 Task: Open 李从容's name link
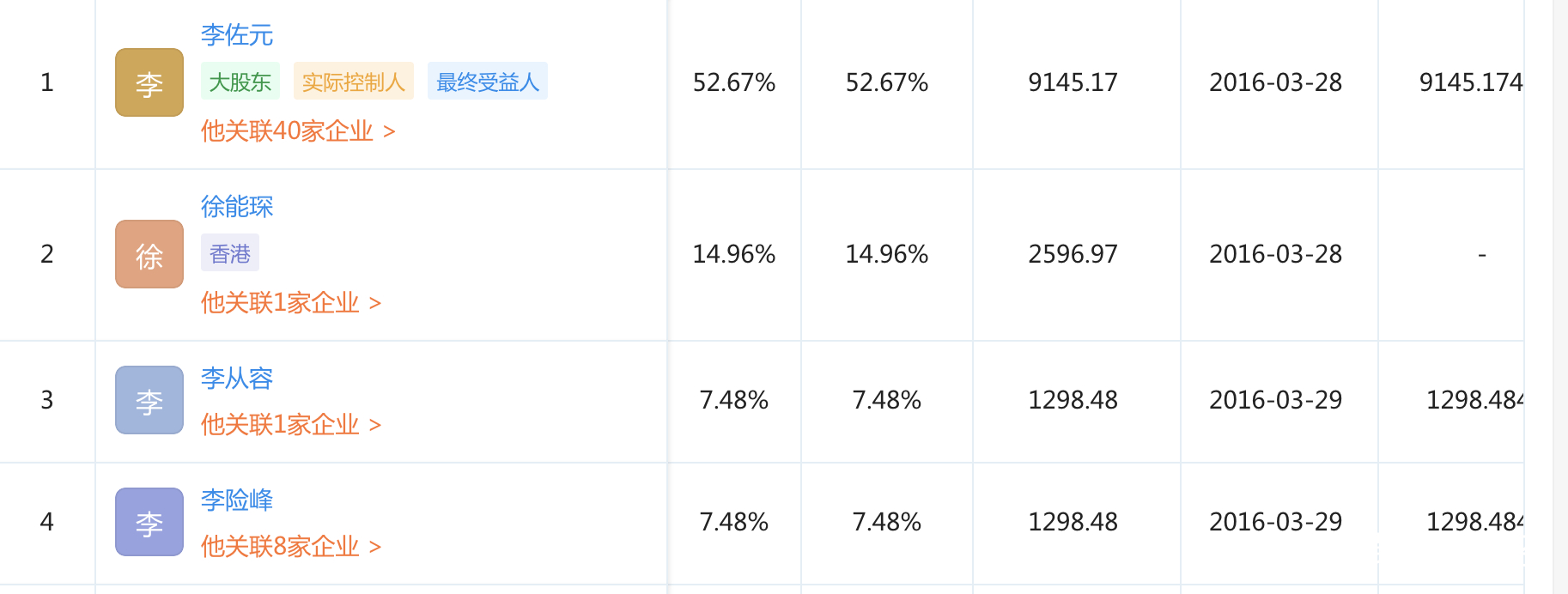[x=237, y=379]
